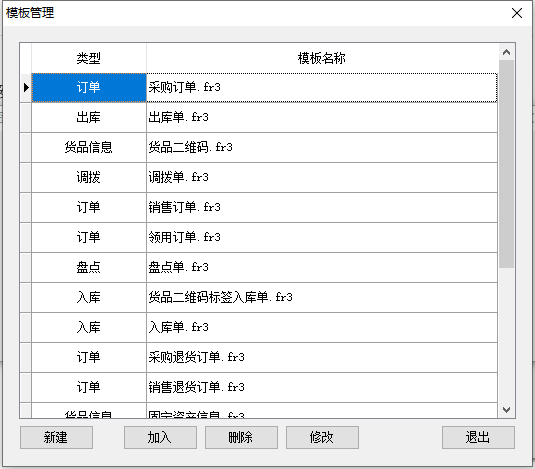Click the 订单 type cell beside 销售退货订单.fr3
This screenshot has width=535, height=469.
click(89, 388)
